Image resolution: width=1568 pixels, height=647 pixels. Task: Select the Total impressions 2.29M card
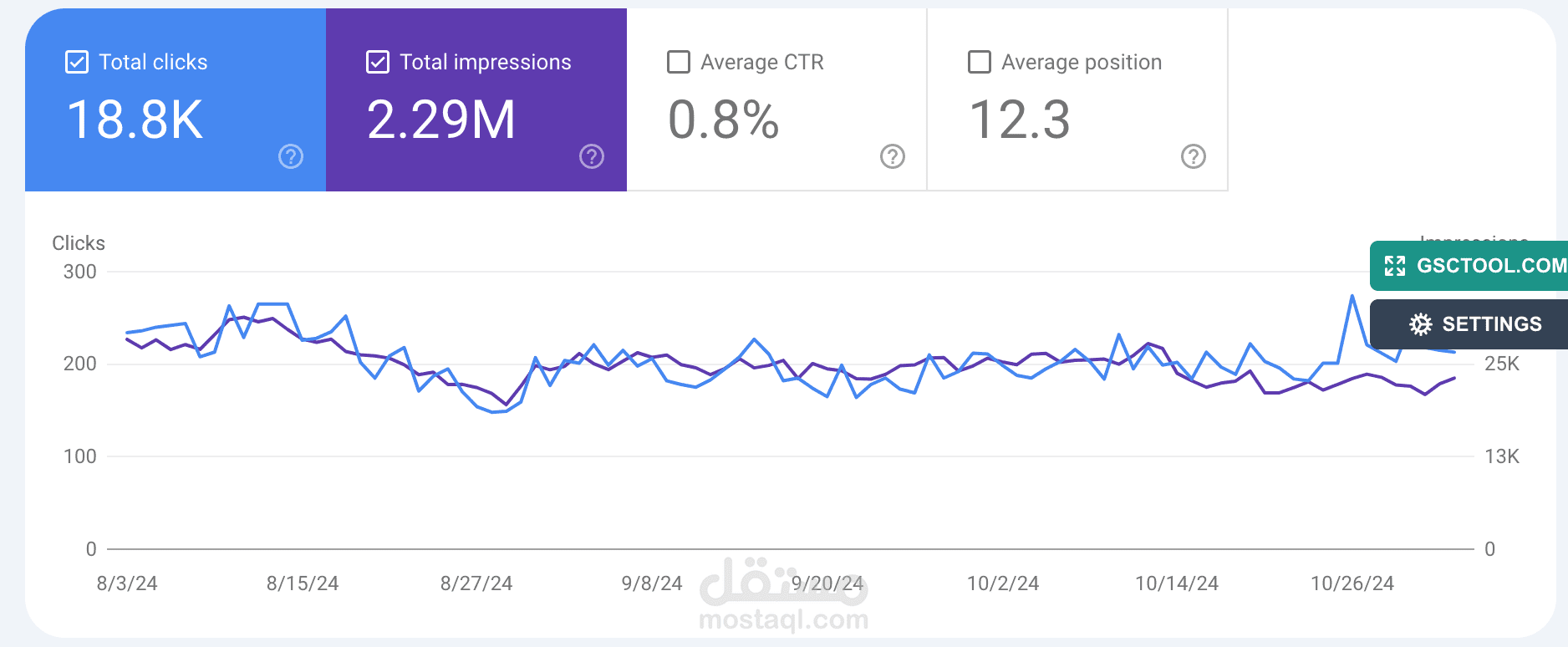click(476, 100)
